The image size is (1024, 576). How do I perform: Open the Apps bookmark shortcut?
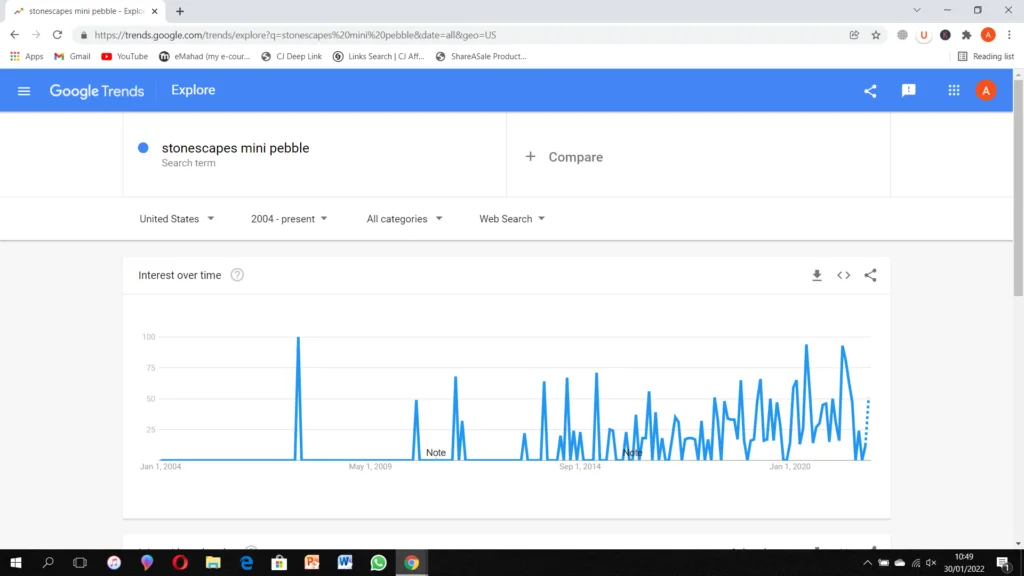(x=27, y=56)
